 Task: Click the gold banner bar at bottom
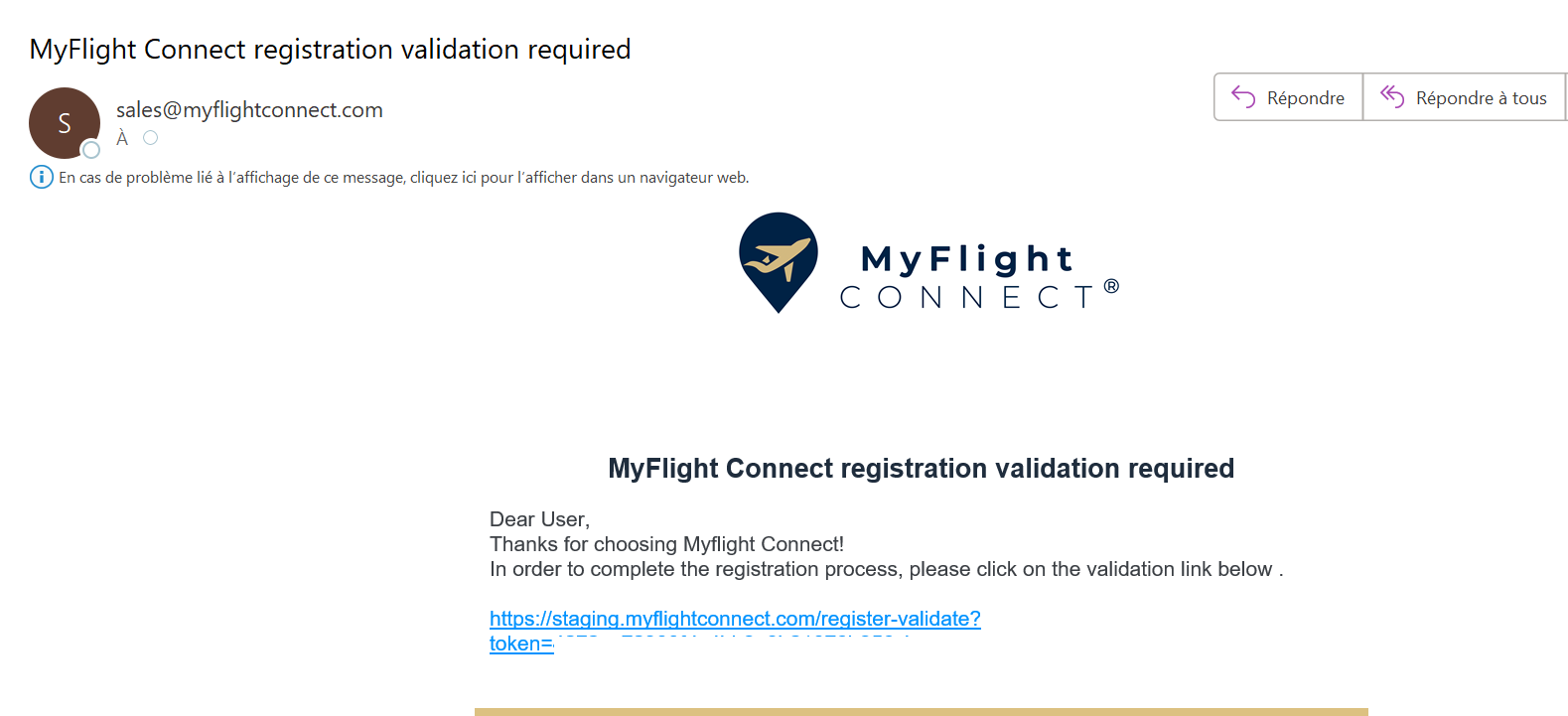922,712
